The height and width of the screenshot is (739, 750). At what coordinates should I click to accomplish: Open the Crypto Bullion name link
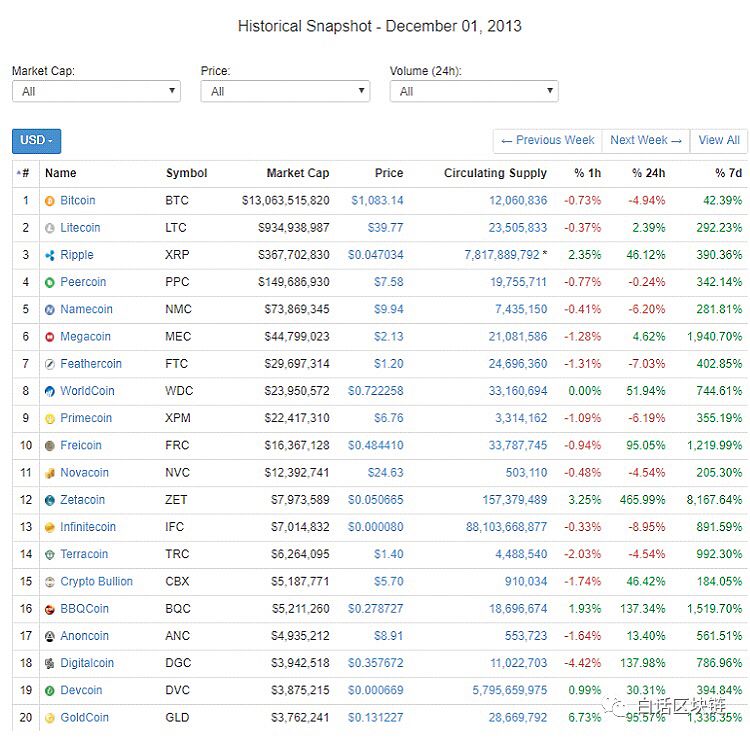[x=97, y=582]
